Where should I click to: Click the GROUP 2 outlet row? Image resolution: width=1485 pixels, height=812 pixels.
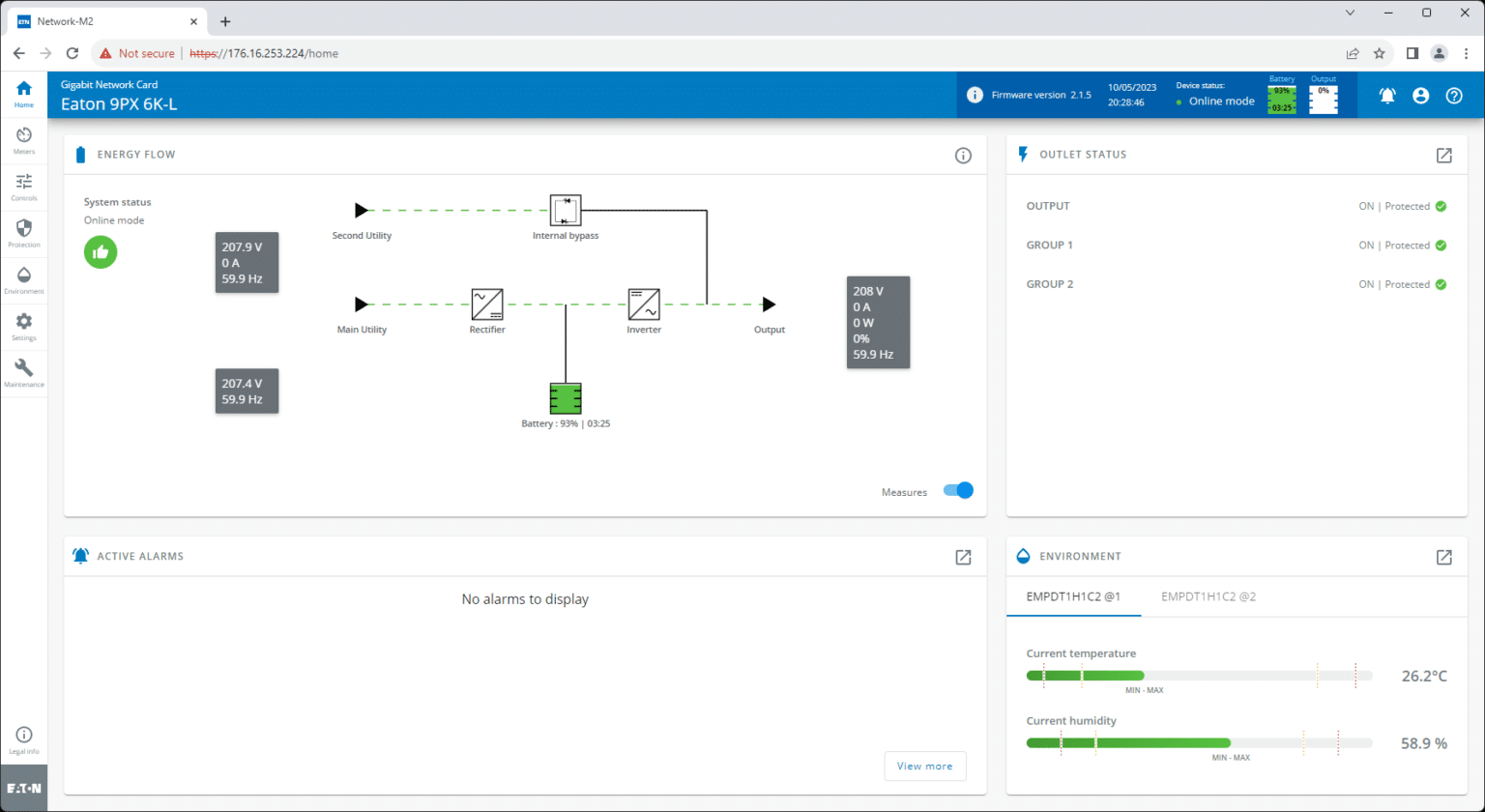[1237, 284]
